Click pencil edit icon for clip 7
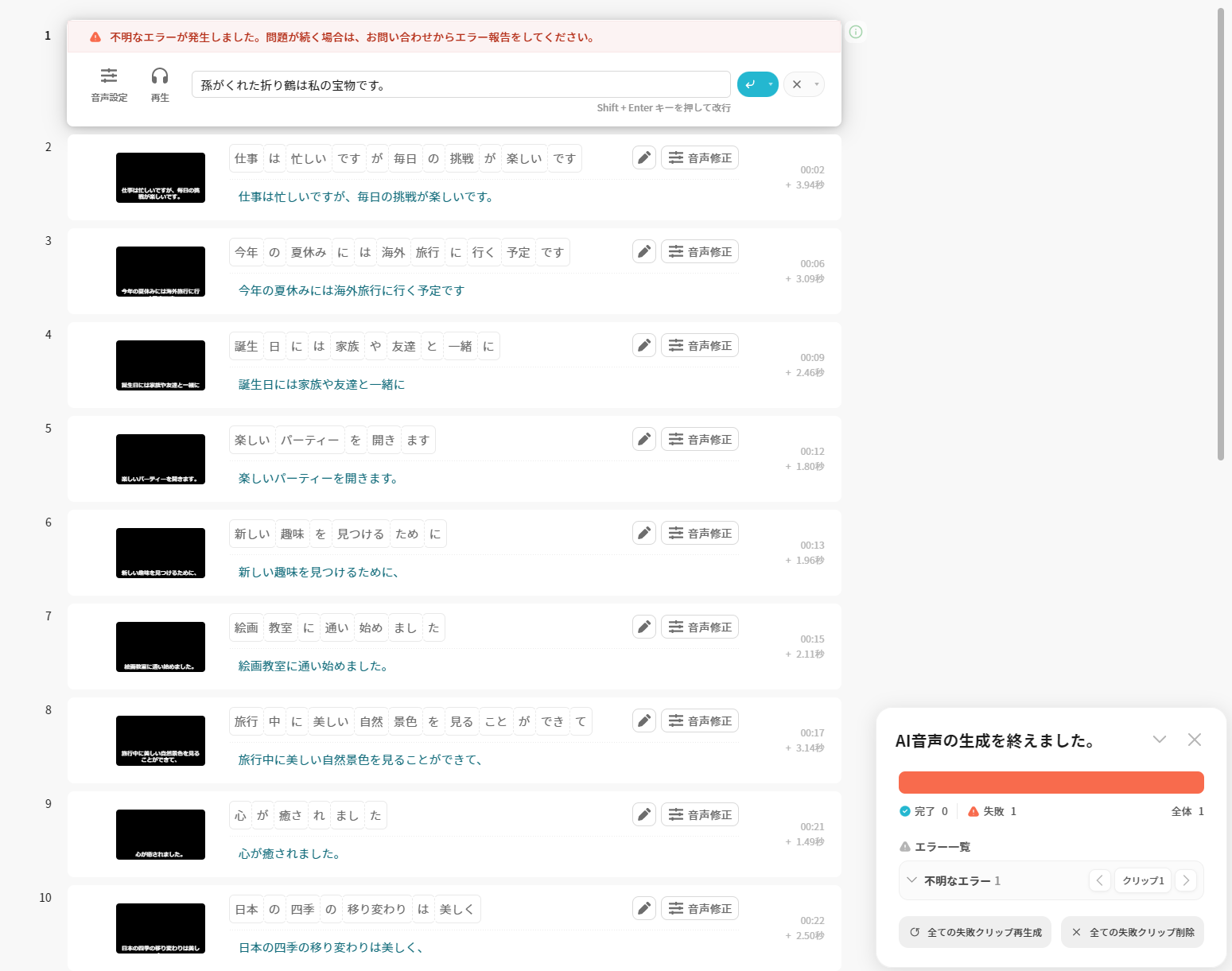1232x971 pixels. pyautogui.click(x=644, y=627)
